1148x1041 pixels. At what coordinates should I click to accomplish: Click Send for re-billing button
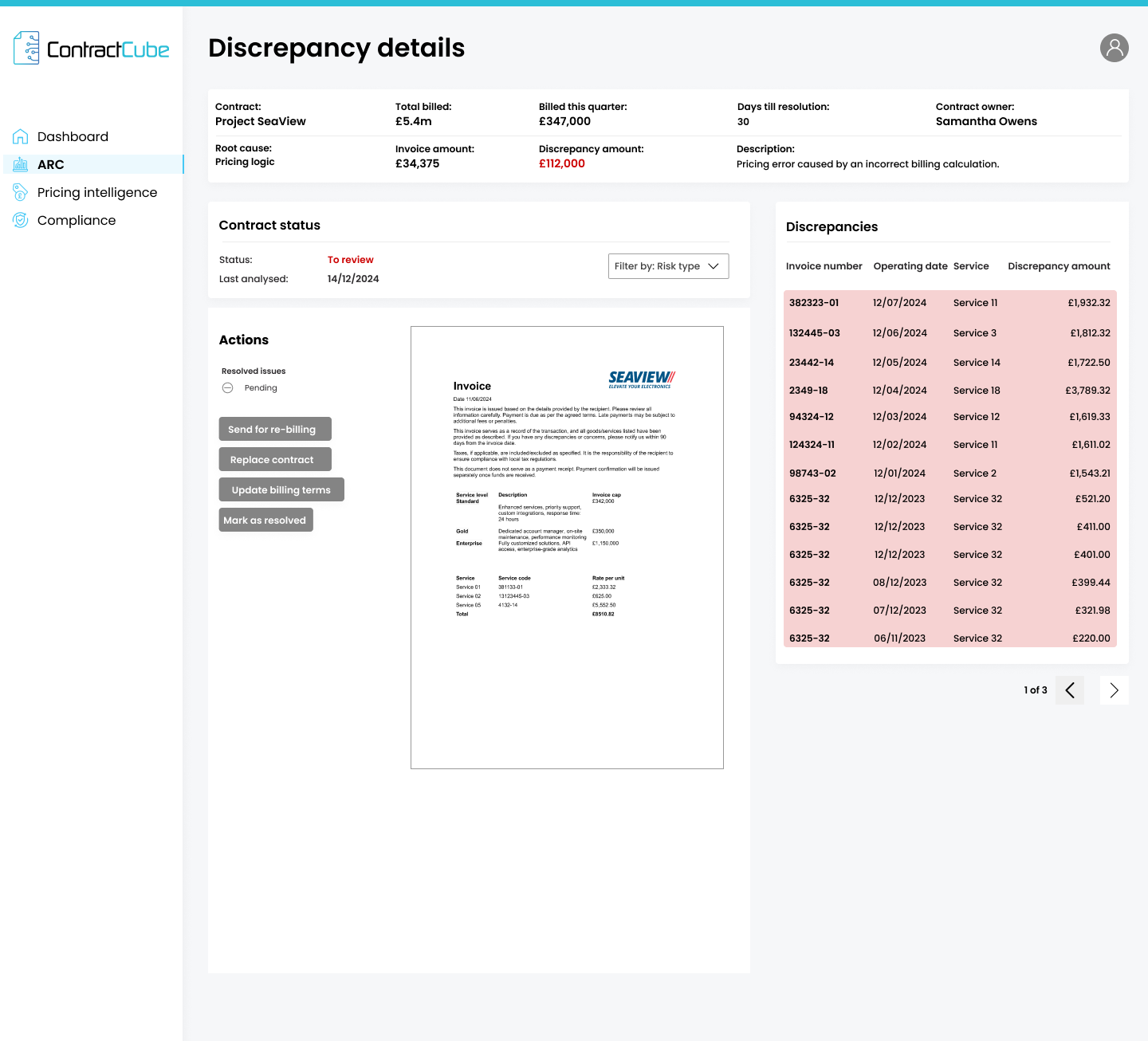click(x=275, y=429)
